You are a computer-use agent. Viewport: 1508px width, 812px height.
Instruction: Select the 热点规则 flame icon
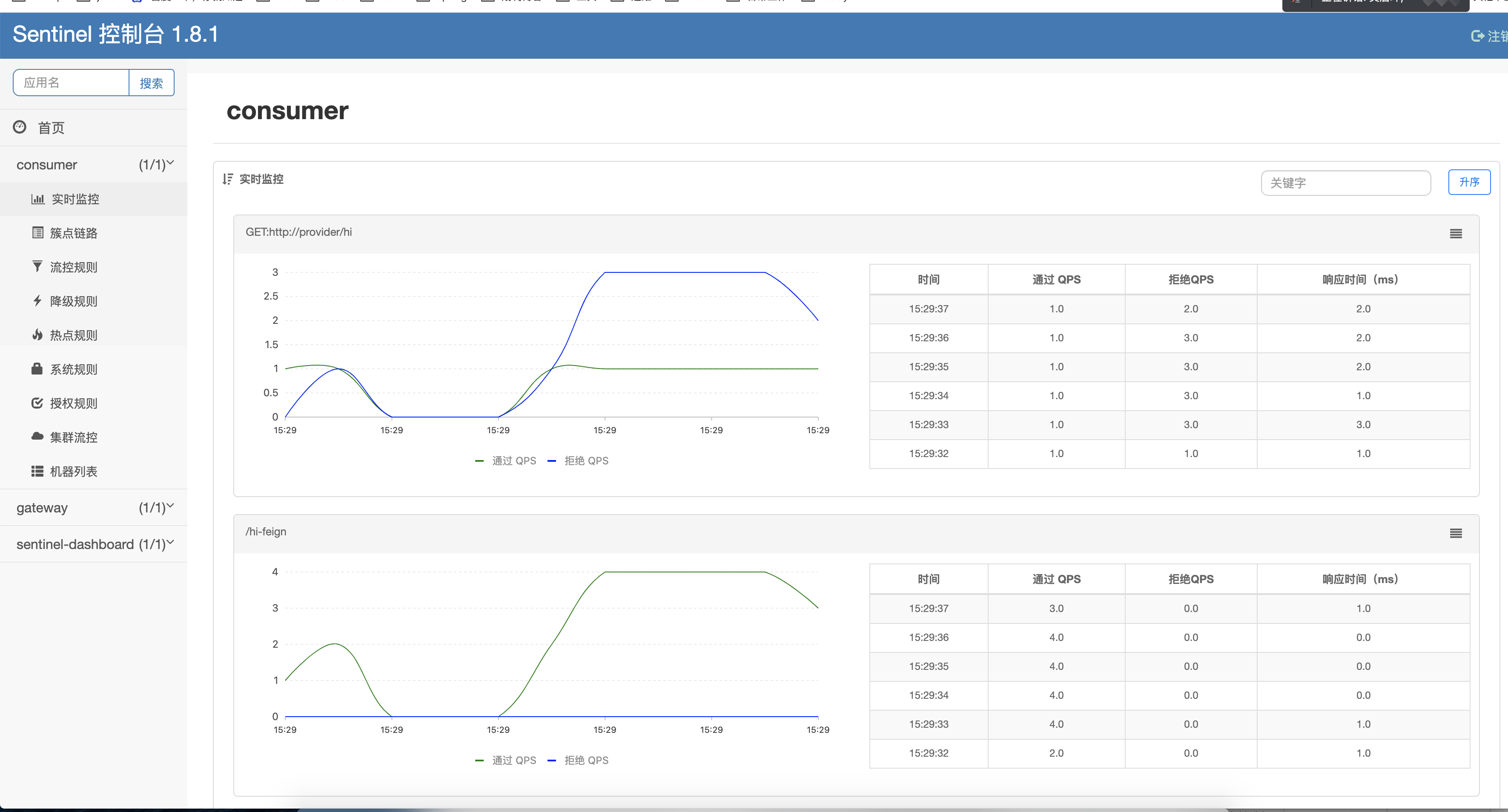click(x=37, y=335)
